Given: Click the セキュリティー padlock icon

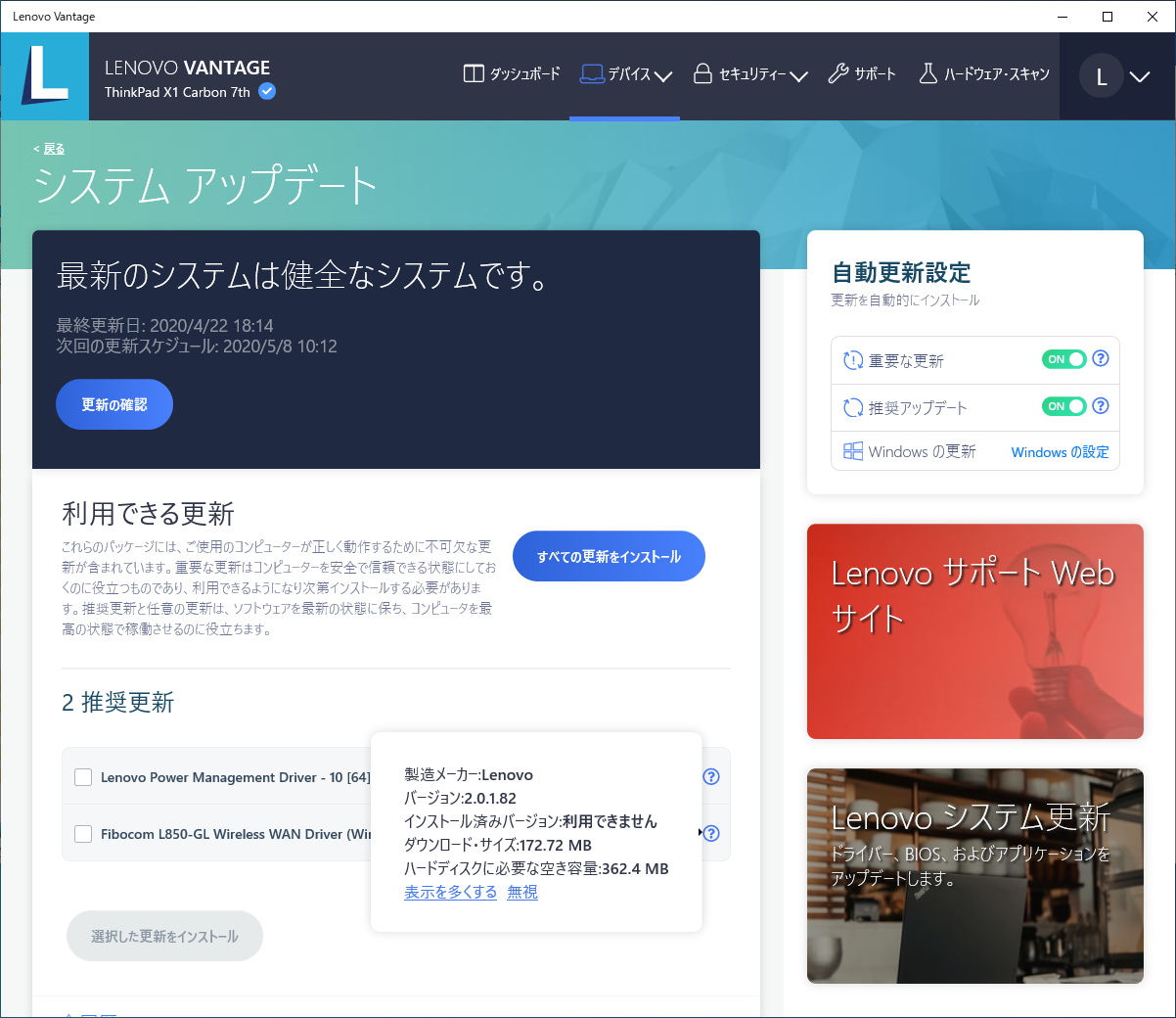Looking at the screenshot, I should pyautogui.click(x=702, y=73).
